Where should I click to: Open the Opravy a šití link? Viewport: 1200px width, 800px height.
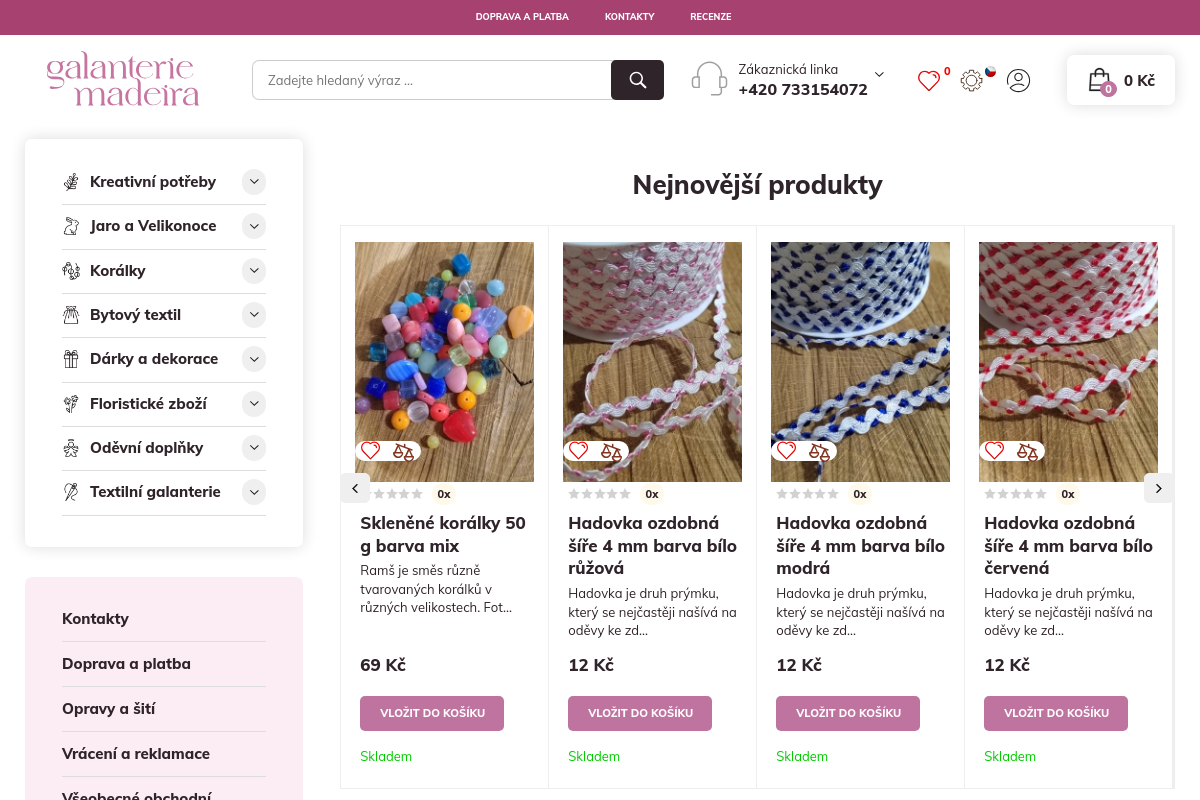[108, 708]
